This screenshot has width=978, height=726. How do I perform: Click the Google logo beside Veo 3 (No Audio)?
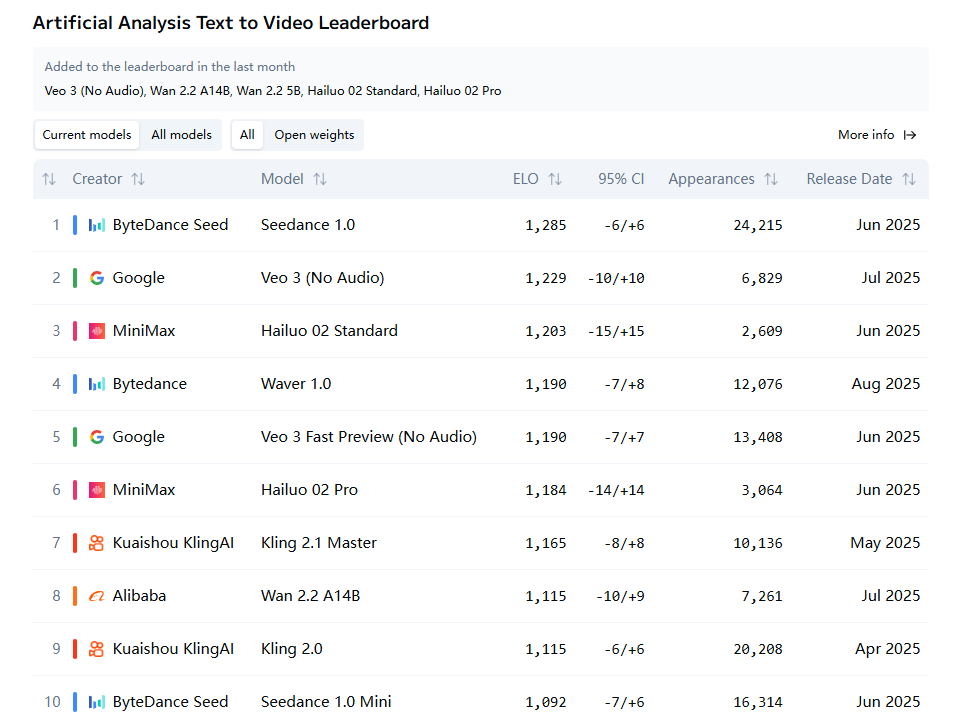[97, 278]
